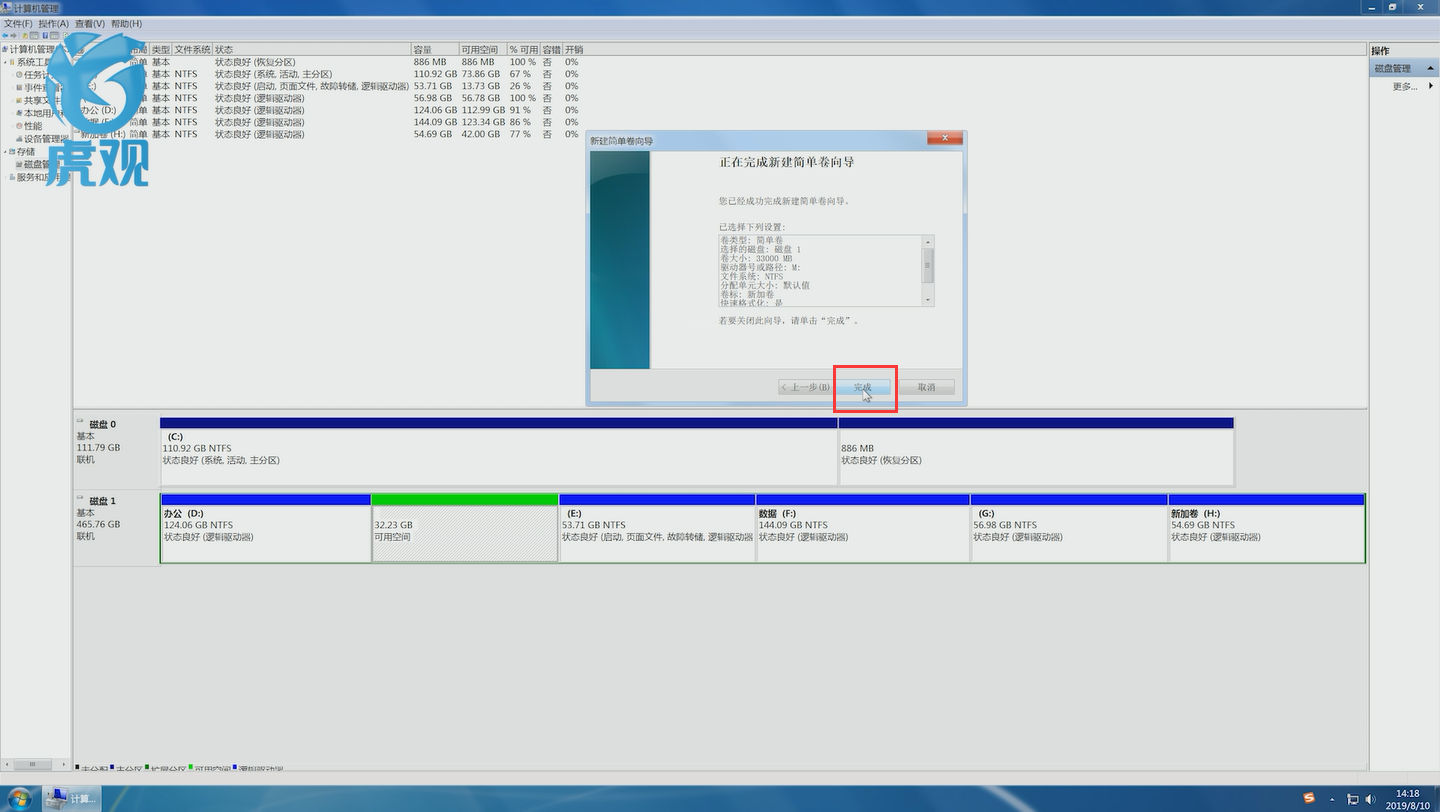
Task: Click the scrollbar thumb in the settings list
Action: pos(928,265)
